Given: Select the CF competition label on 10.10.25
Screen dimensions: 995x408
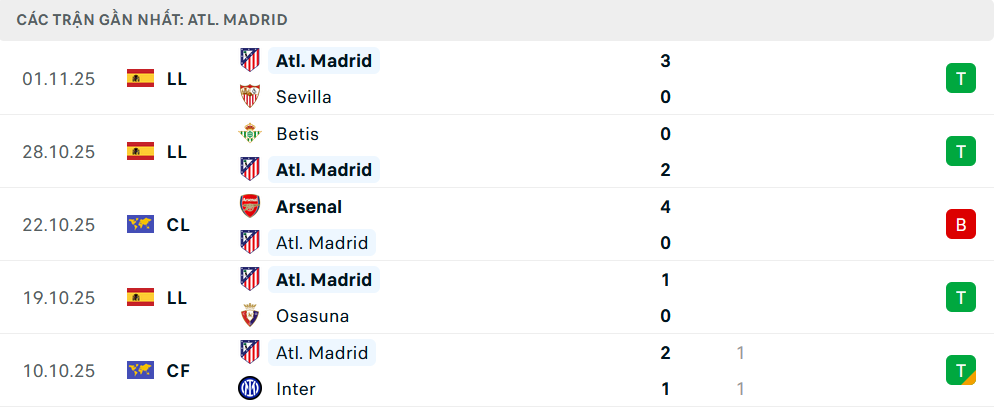Looking at the screenshot, I should [x=178, y=370].
